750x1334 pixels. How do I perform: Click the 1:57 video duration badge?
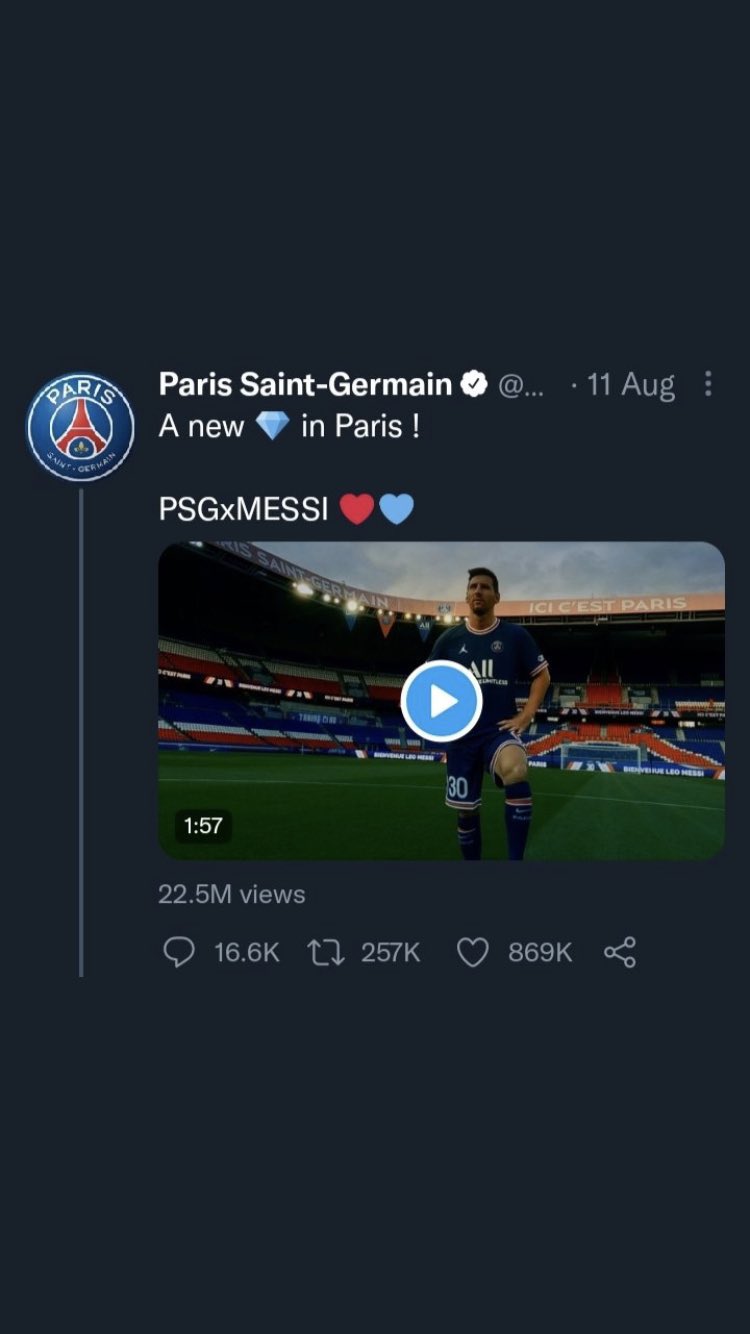click(x=204, y=825)
